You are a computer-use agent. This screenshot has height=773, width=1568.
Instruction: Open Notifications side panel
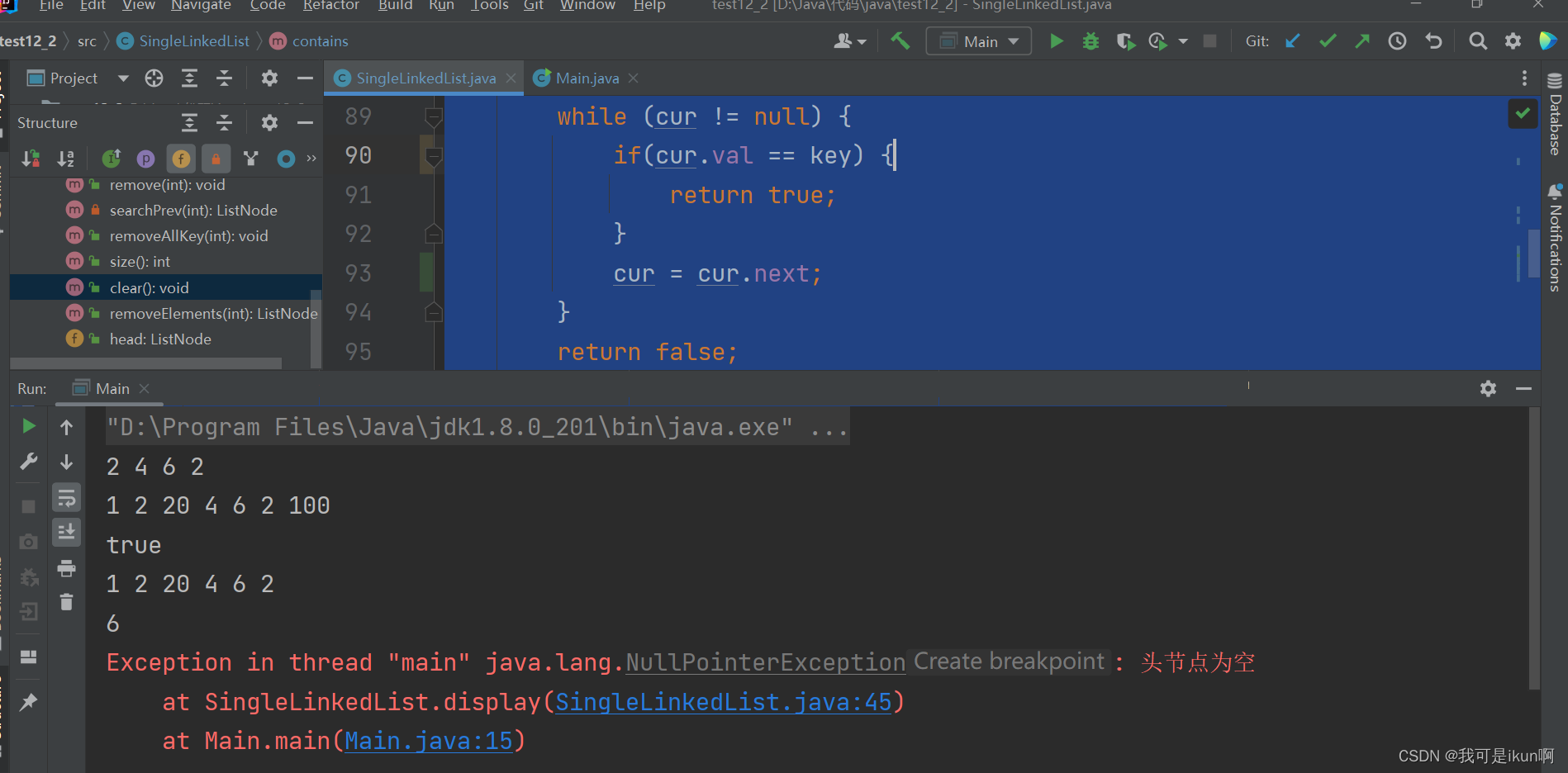pos(1555,237)
